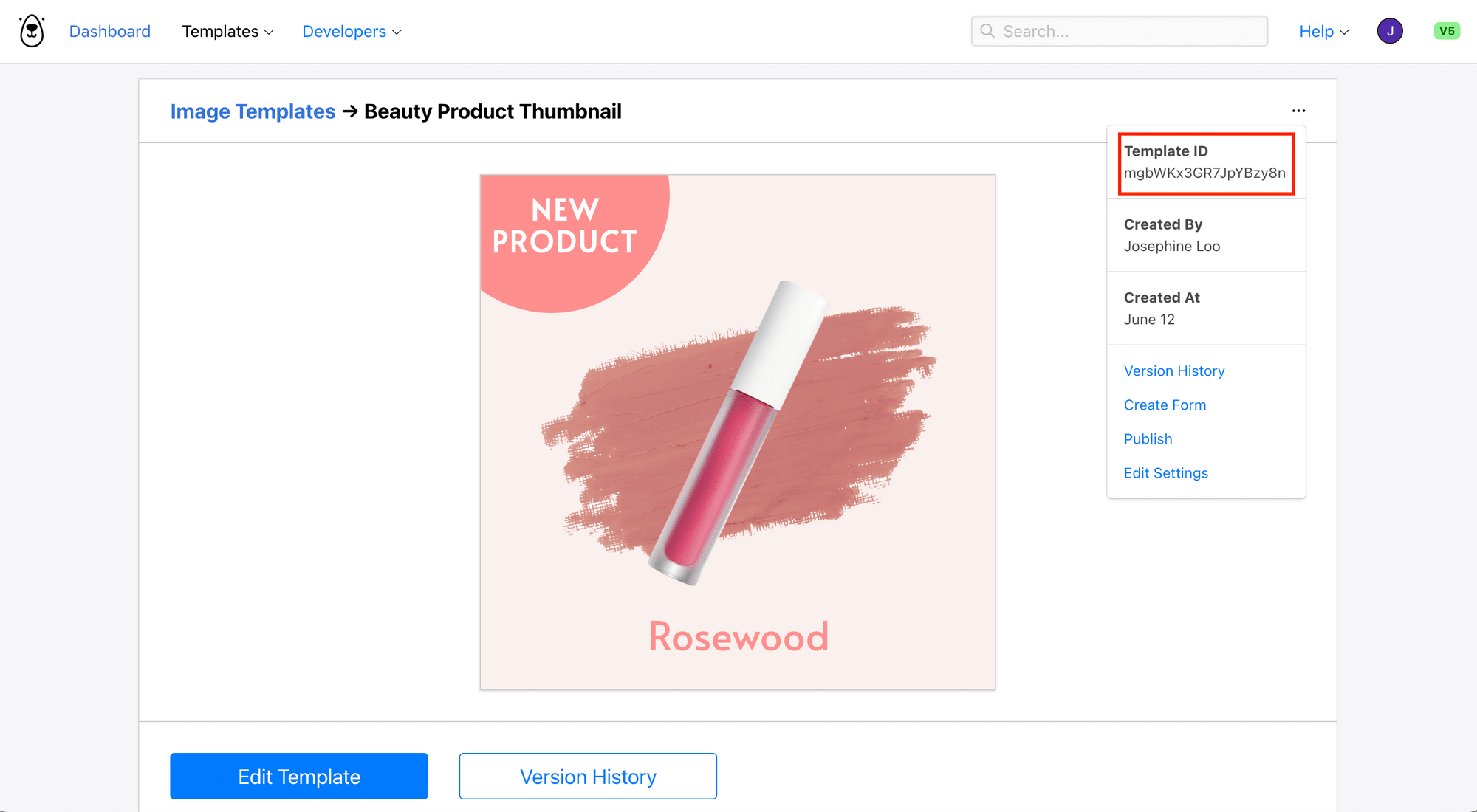
Task: Expand the Templates dropdown menu
Action: tap(227, 32)
